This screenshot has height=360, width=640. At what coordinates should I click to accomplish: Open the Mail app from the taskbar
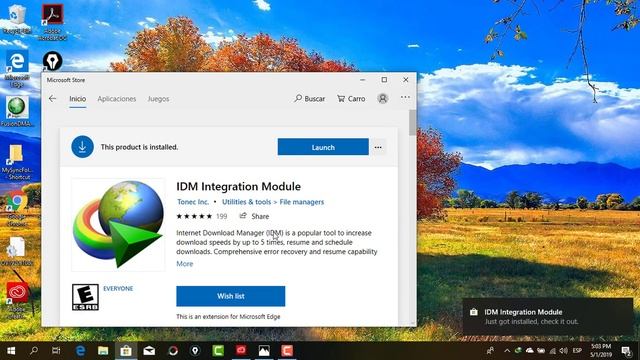[149, 351]
